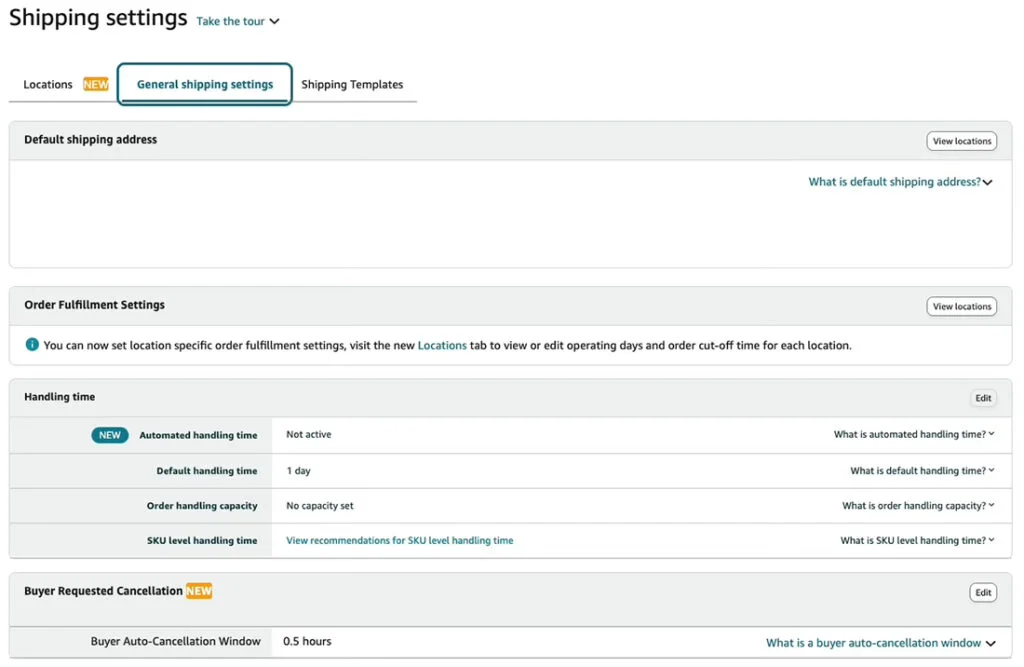This screenshot has height=667, width=1024.
Task: Edit the Buyer Requested Cancellation settings
Action: pos(982,591)
